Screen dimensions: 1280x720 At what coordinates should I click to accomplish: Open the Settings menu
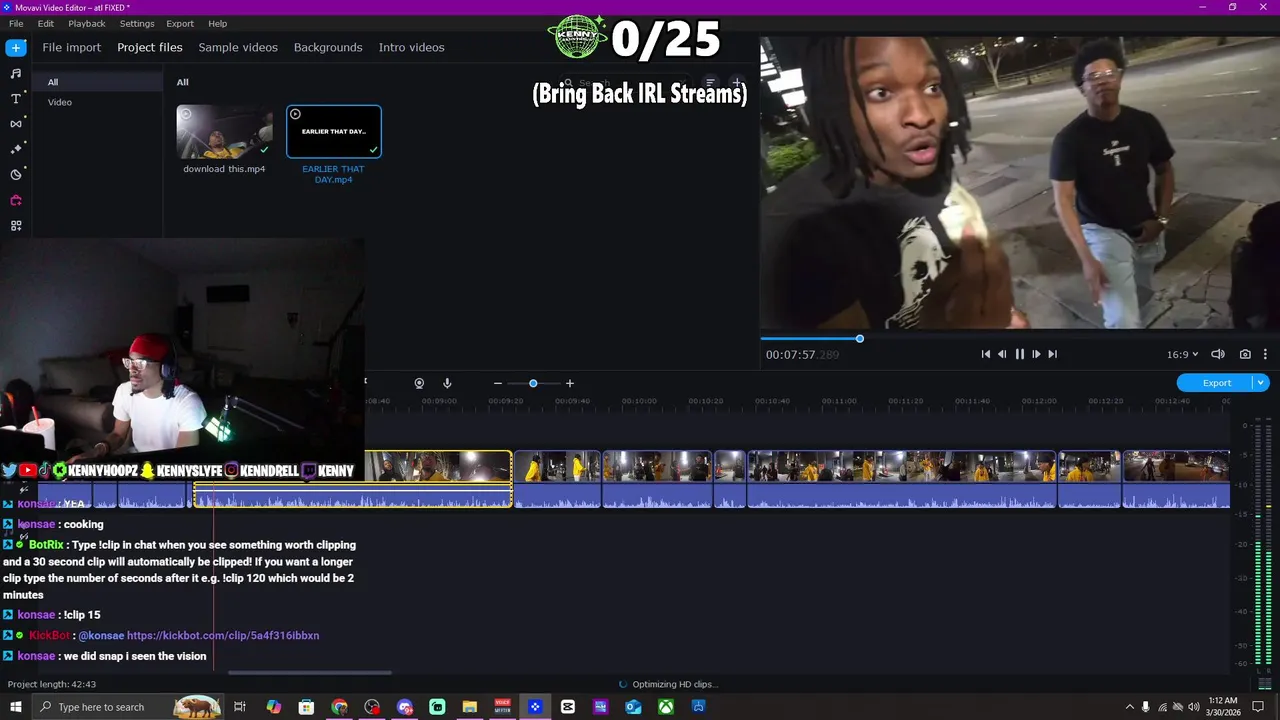click(137, 23)
